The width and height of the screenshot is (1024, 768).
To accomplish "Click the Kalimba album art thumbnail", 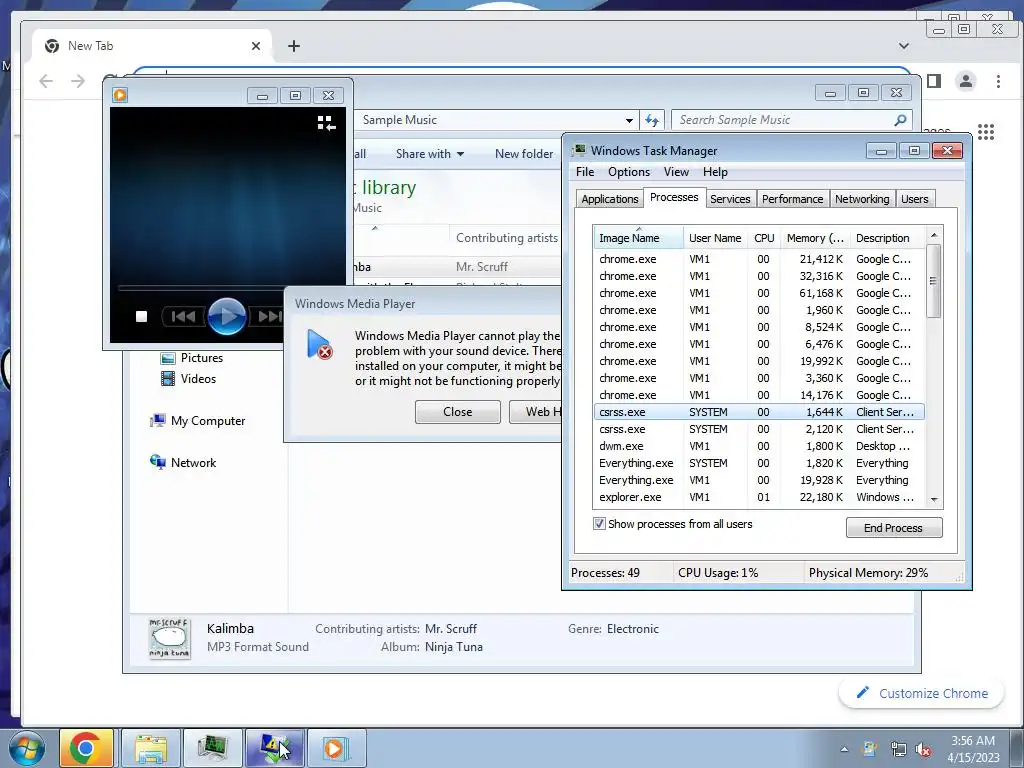I will [x=169, y=638].
